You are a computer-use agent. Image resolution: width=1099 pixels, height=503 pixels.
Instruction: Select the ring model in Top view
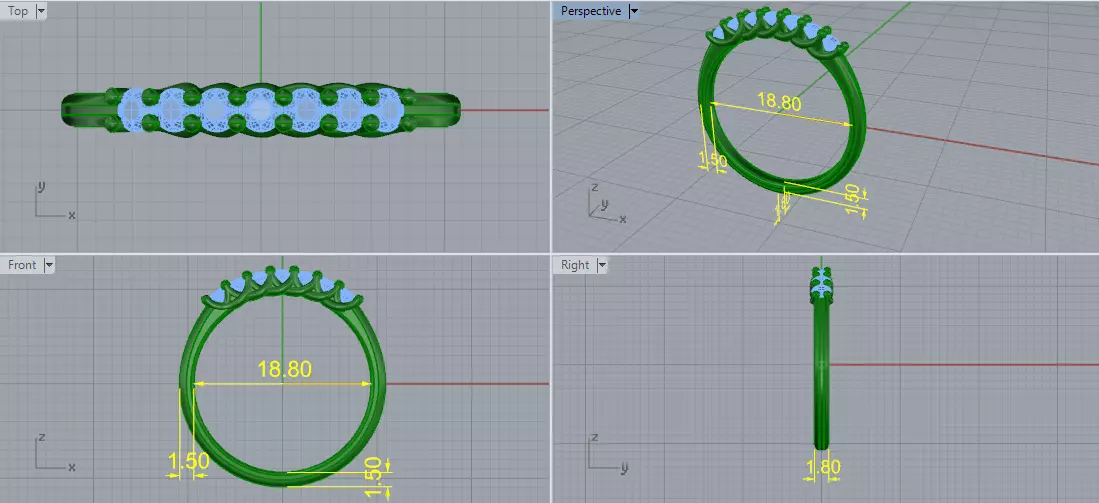261,110
